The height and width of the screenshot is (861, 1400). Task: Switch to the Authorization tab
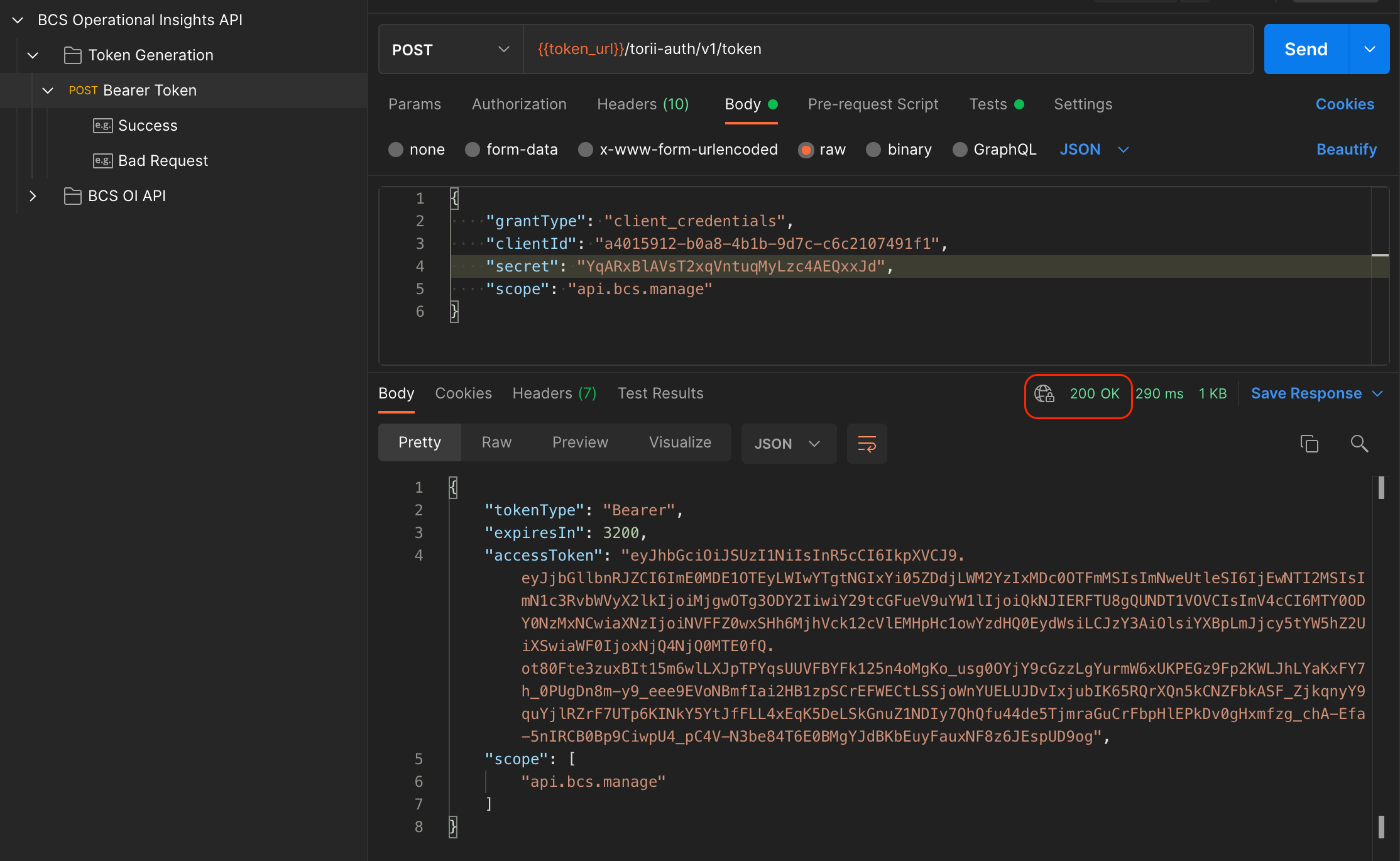[x=519, y=104]
